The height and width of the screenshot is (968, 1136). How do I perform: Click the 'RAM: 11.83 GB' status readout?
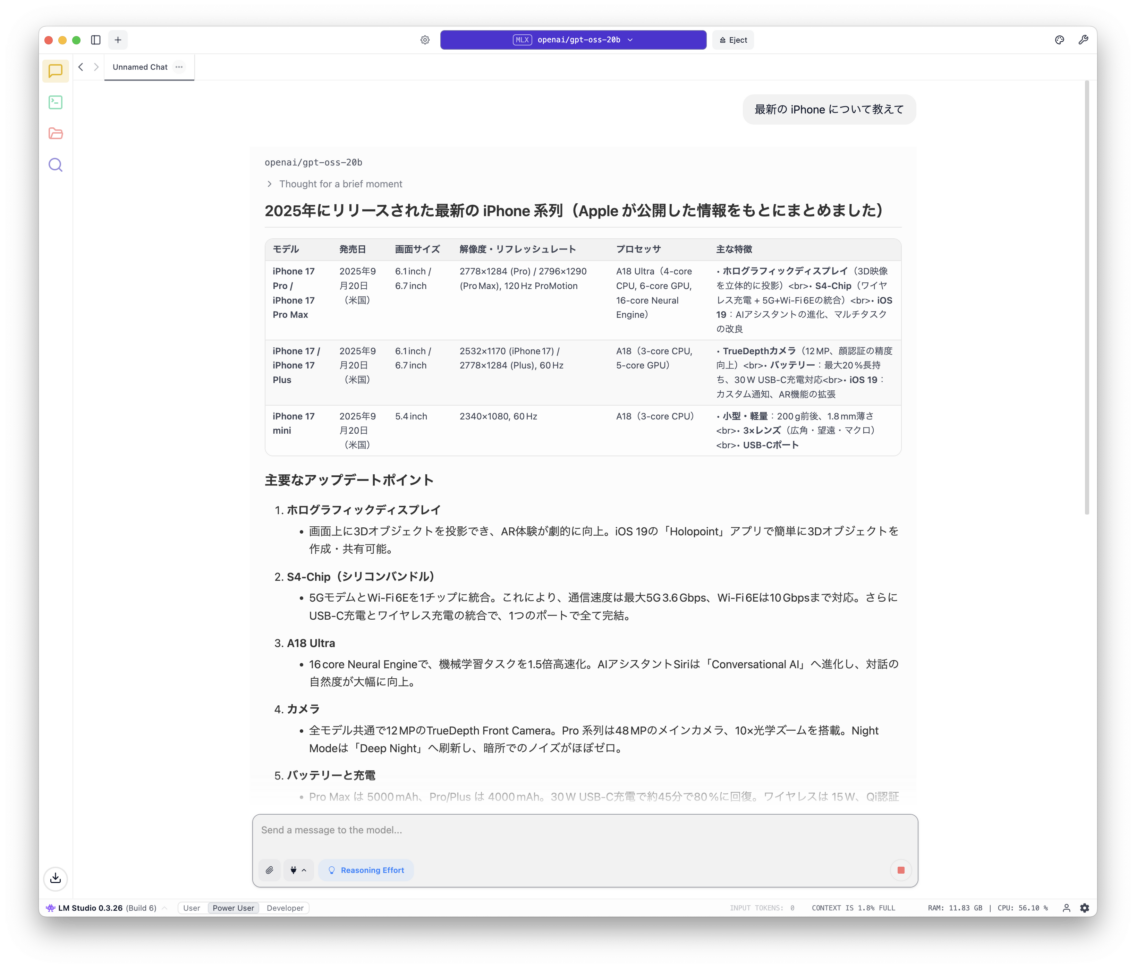point(955,908)
